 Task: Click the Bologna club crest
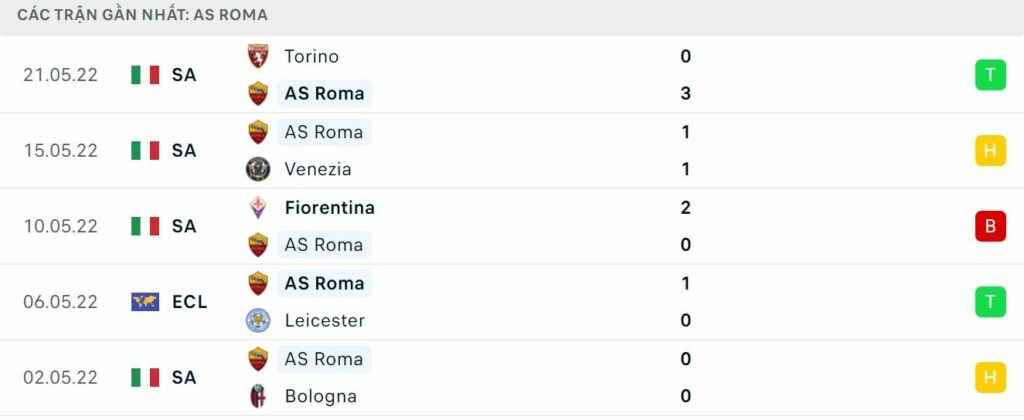258,396
